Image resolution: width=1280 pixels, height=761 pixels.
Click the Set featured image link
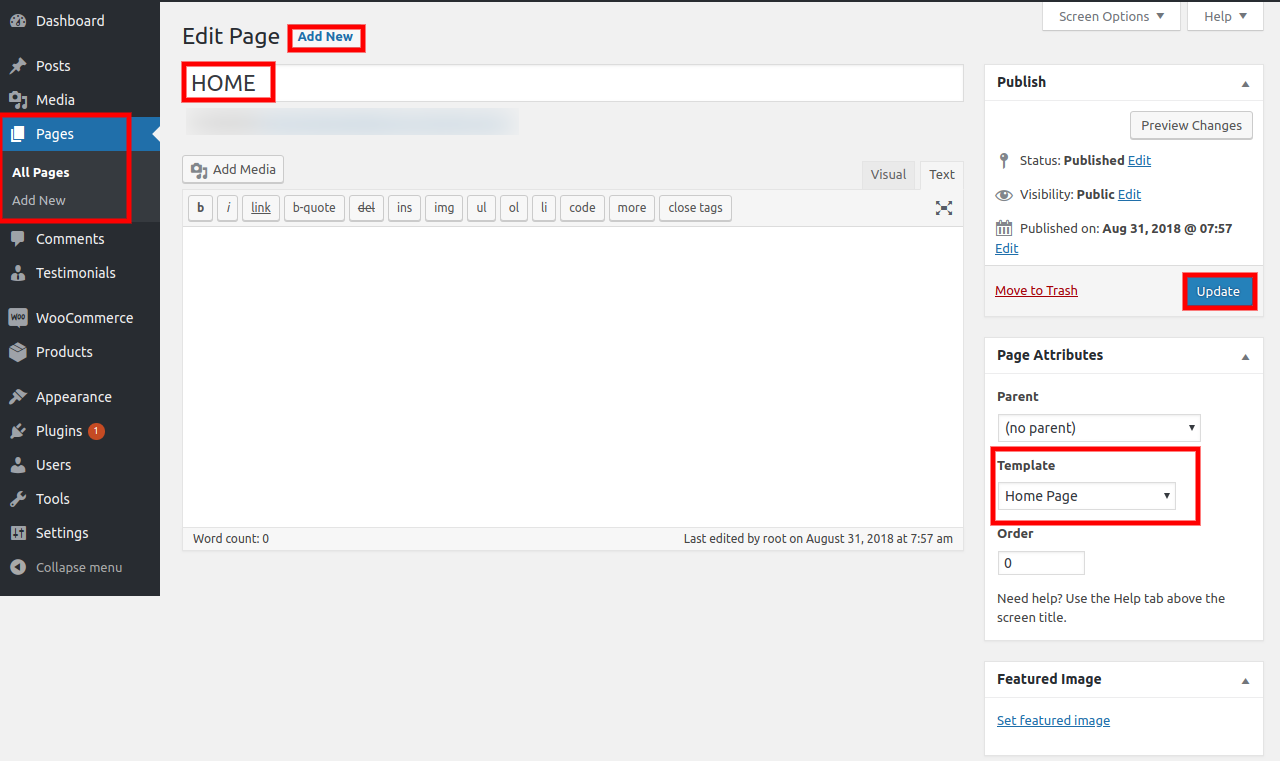(1053, 720)
